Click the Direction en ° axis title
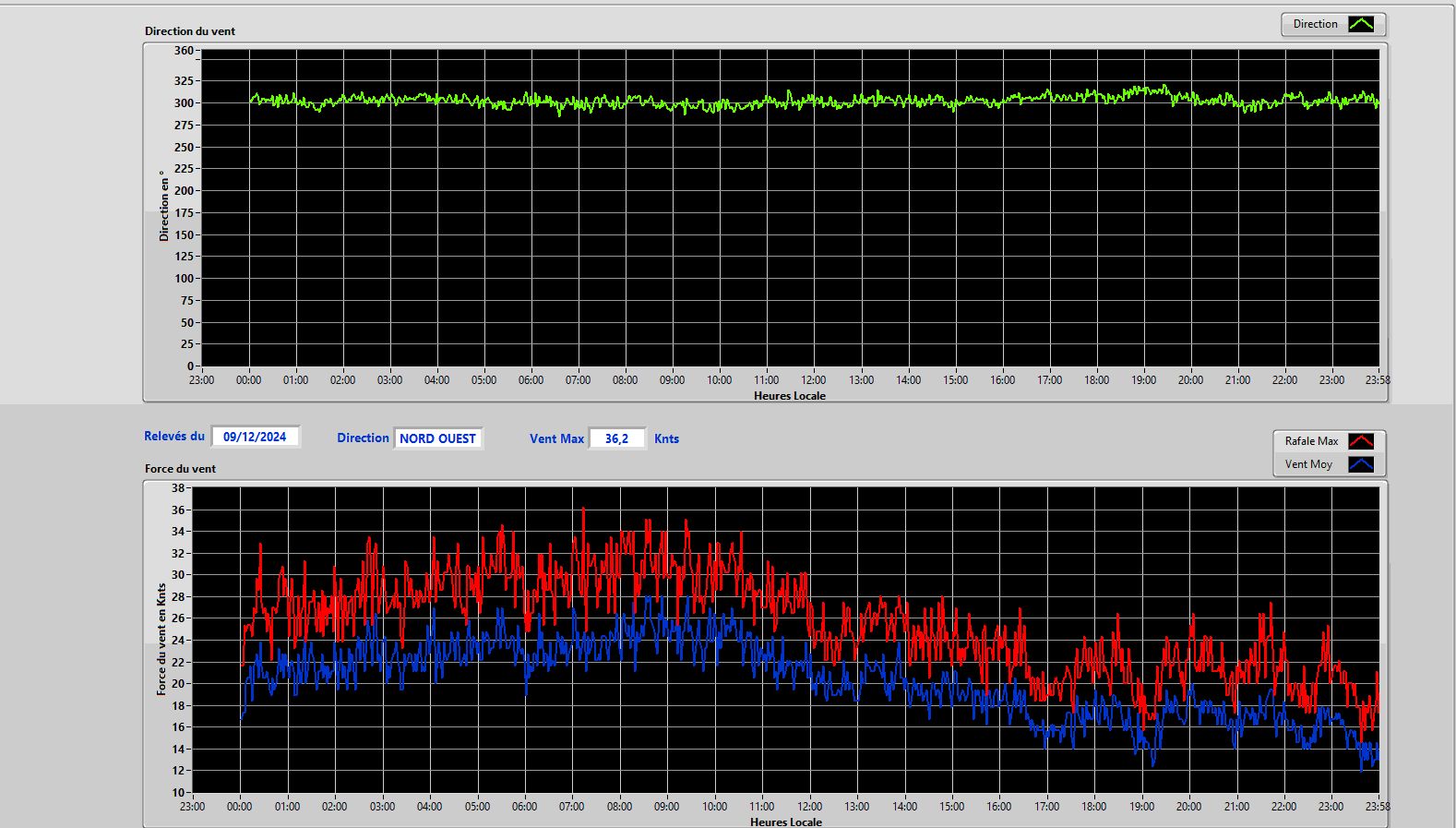 point(163,206)
